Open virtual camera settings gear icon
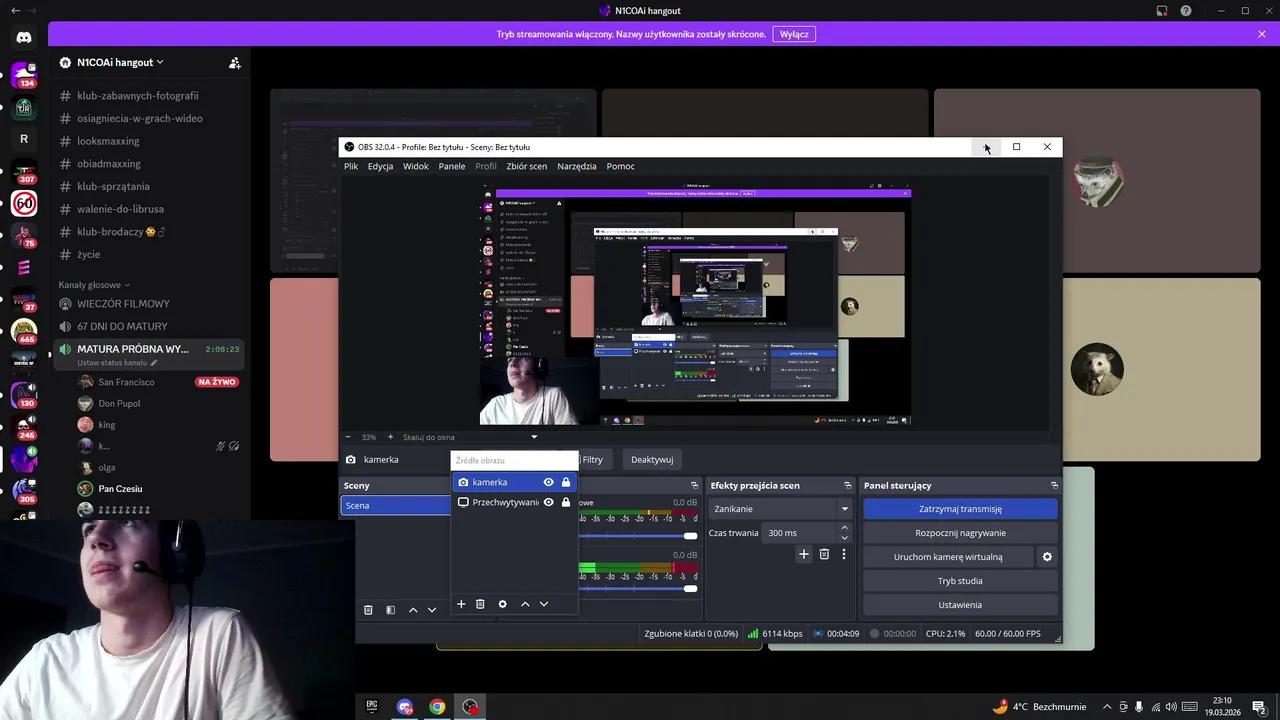The height and width of the screenshot is (720, 1280). click(x=1047, y=557)
